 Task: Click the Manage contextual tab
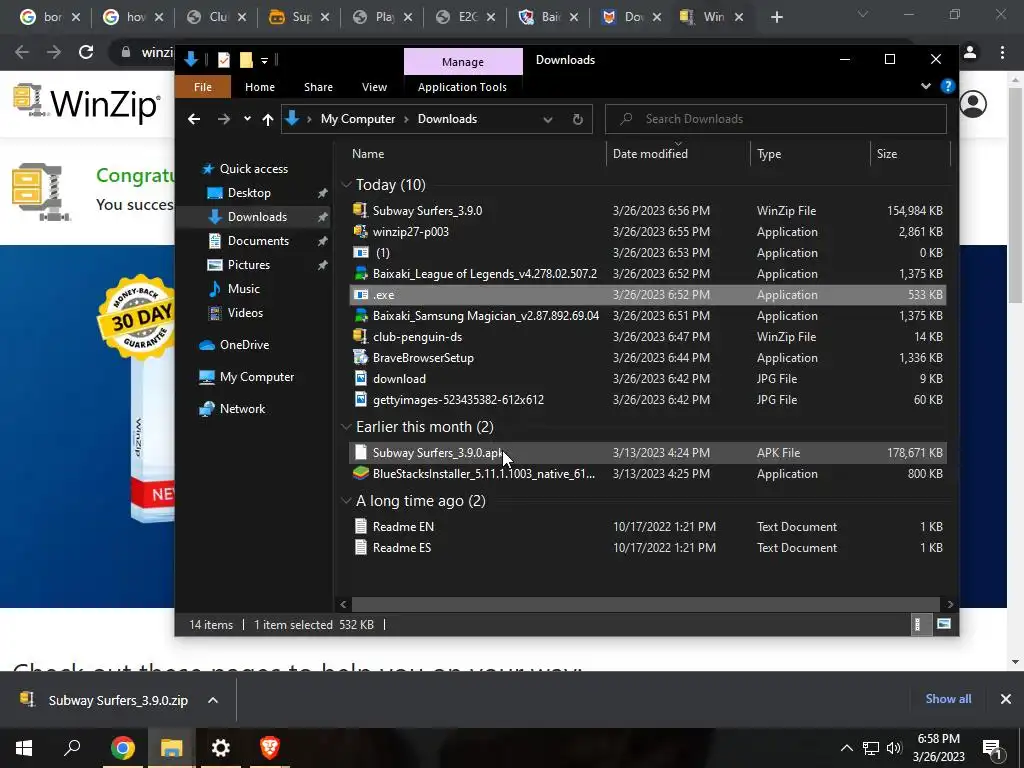click(x=462, y=61)
